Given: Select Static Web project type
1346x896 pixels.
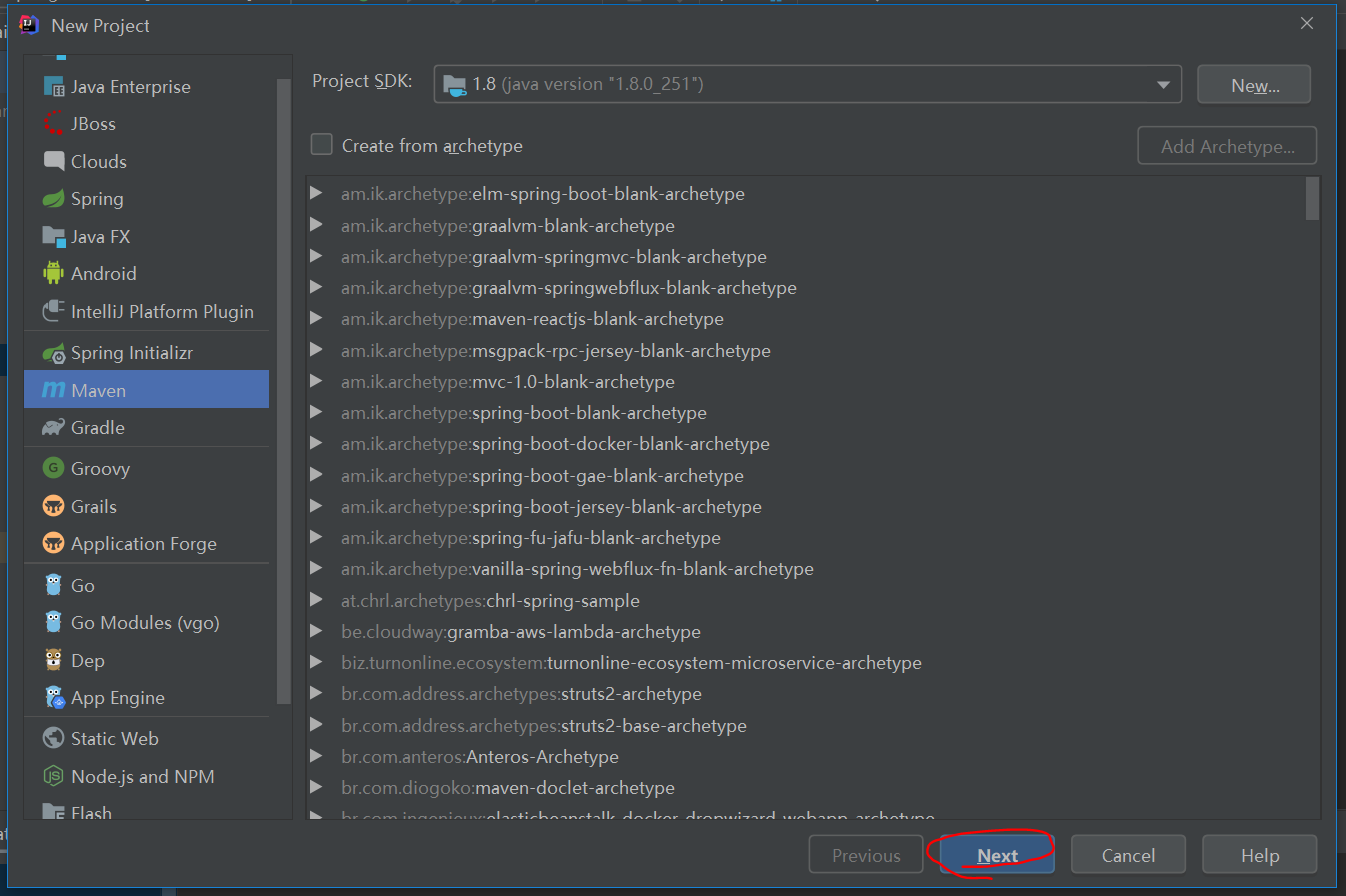Looking at the screenshot, I should [147, 738].
